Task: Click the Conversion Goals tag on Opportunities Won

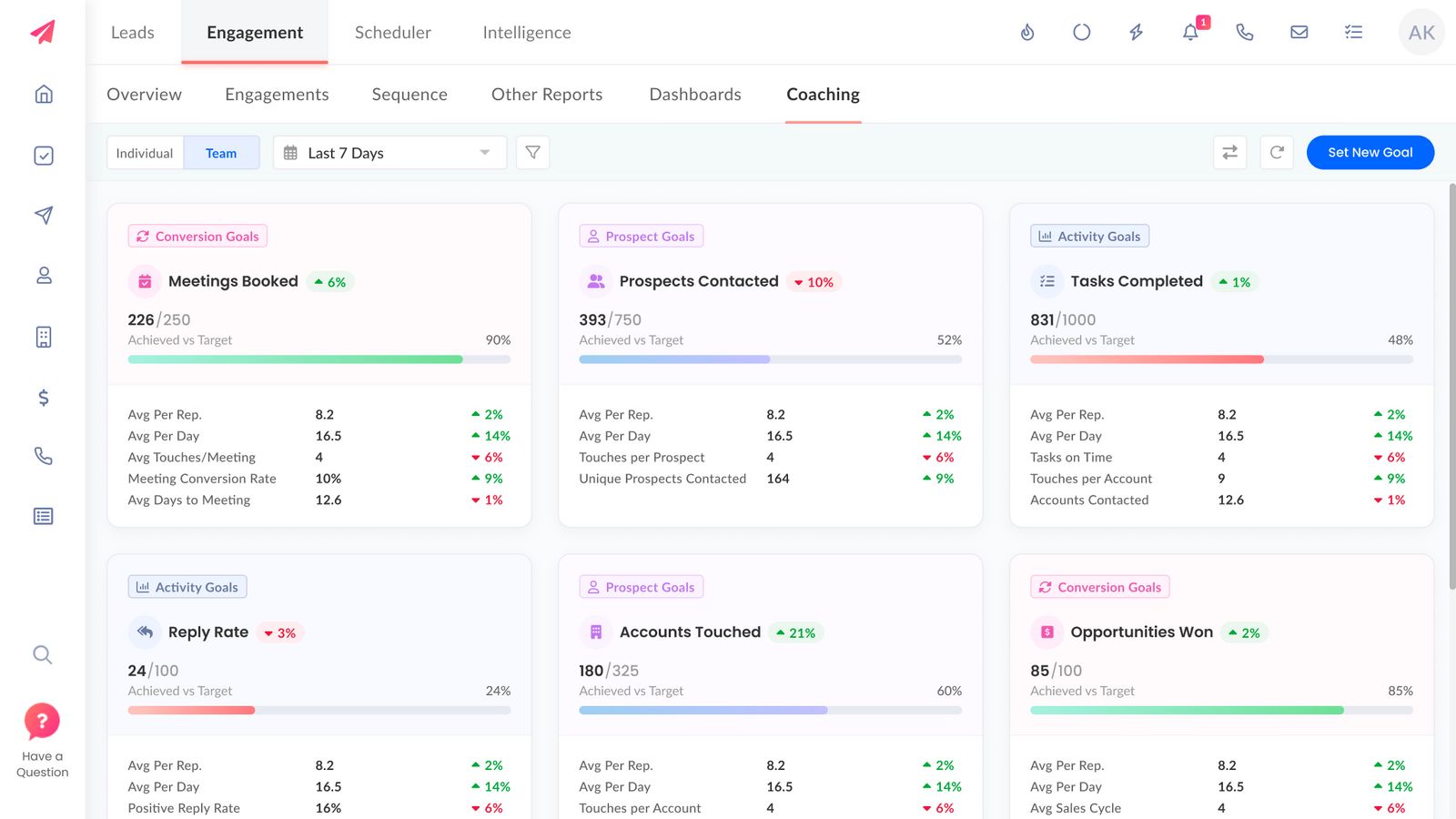Action: coord(1100,587)
